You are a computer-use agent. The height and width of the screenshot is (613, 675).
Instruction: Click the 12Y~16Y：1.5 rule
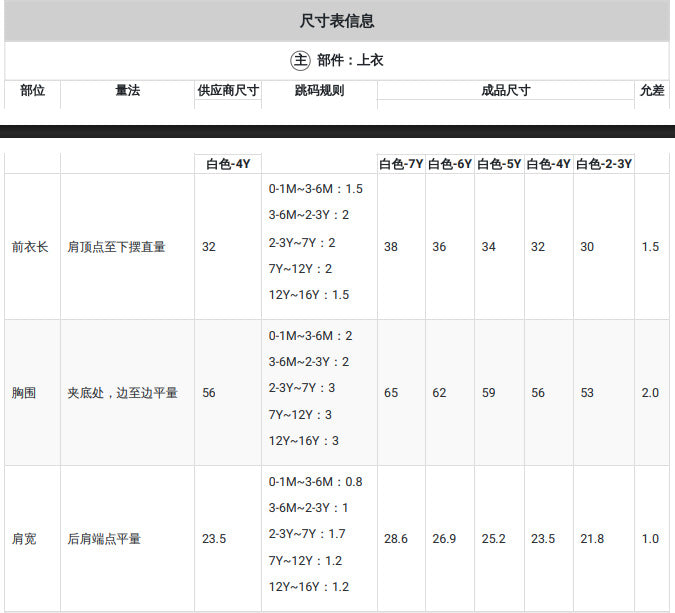click(309, 295)
